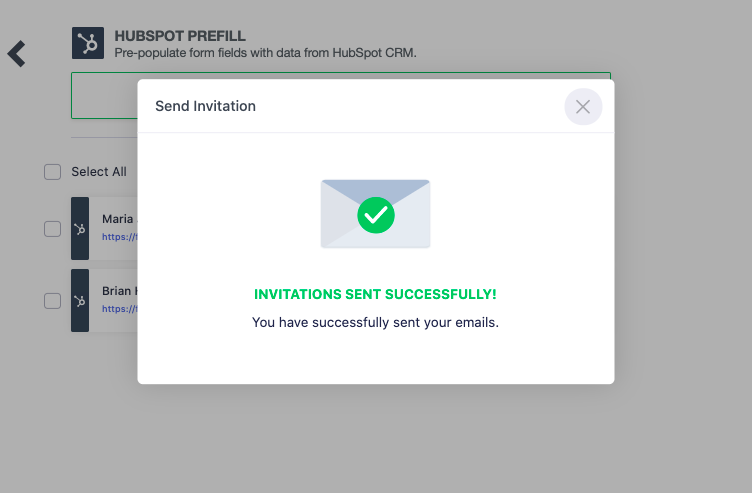The height and width of the screenshot is (493, 752).
Task: Tick the Select All checkbox
Action: pyautogui.click(x=52, y=172)
